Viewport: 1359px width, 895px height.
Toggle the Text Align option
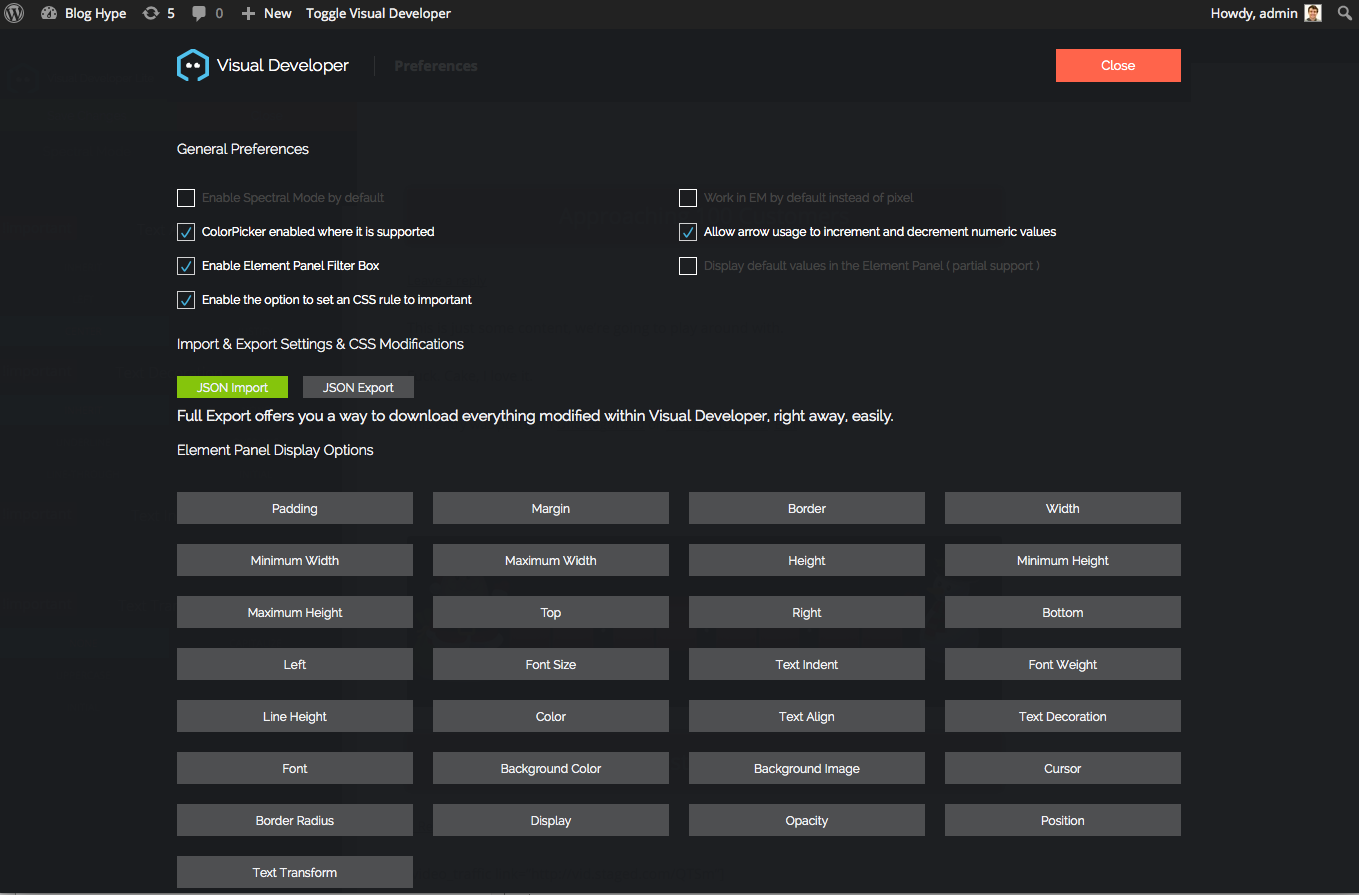[x=807, y=716]
